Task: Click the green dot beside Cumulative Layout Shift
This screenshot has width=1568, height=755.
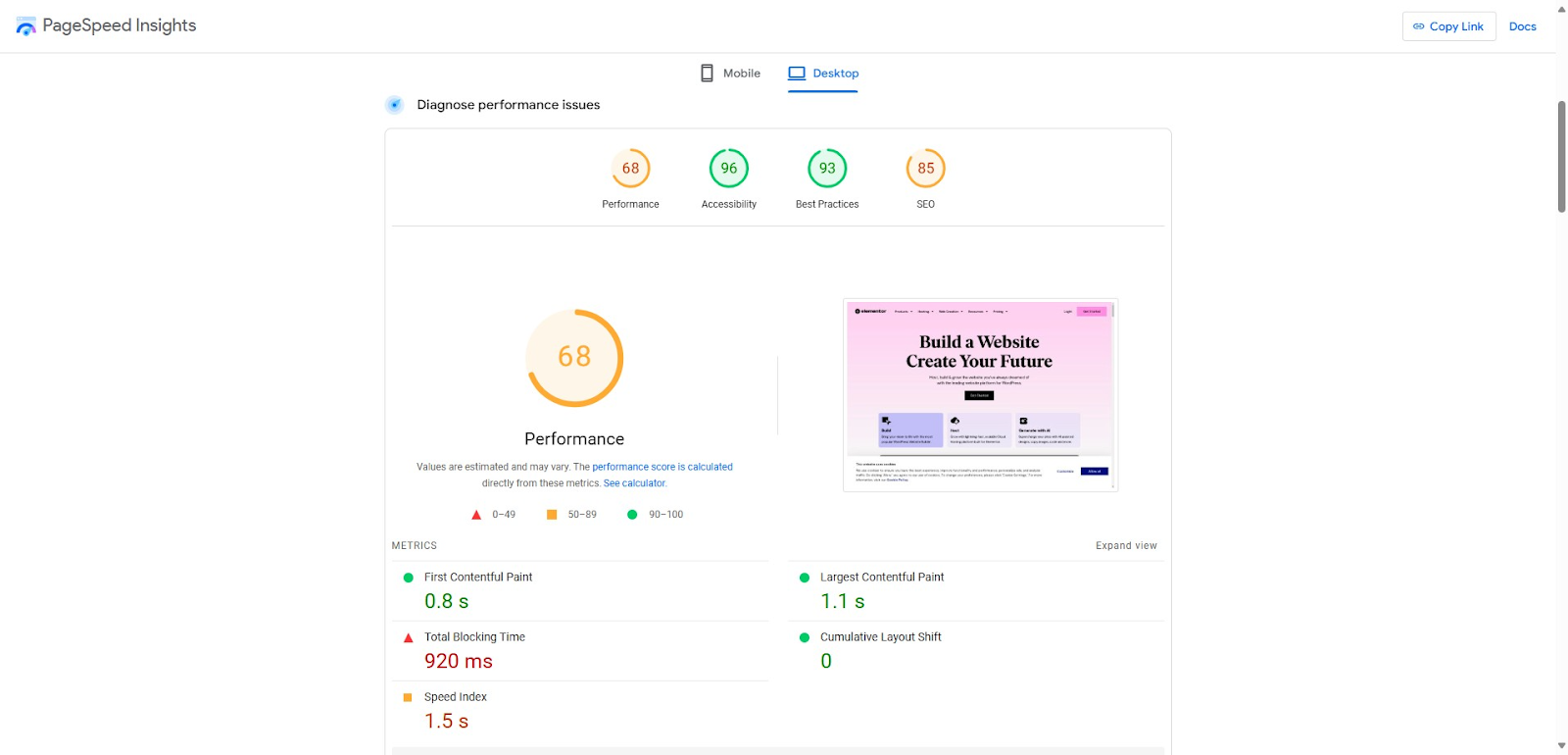Action: (805, 637)
